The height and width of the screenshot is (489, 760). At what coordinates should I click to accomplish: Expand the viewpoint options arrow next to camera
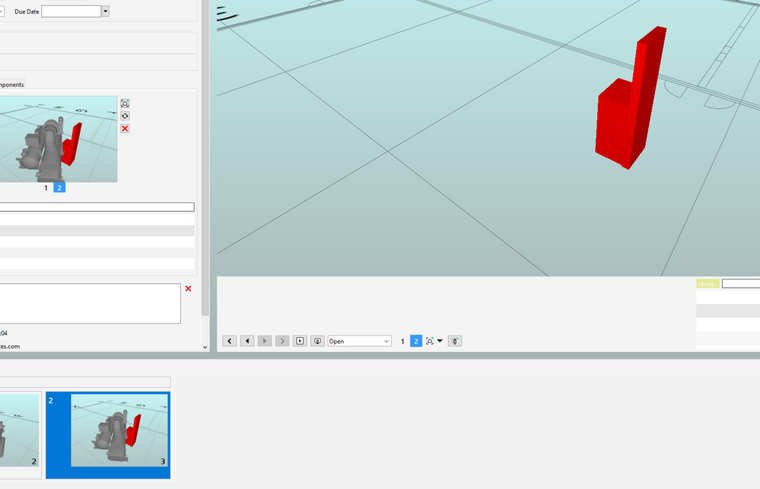click(440, 341)
